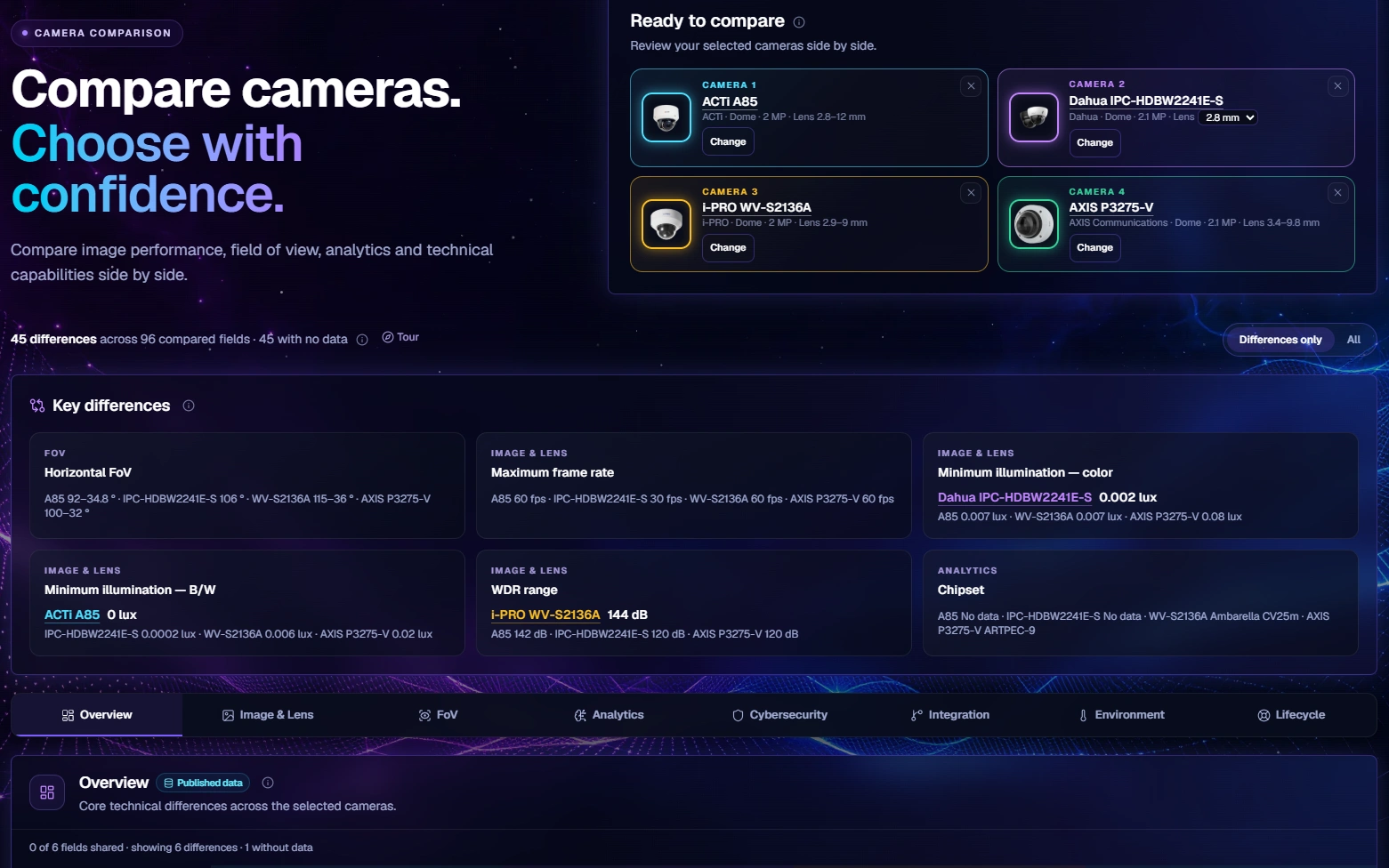Switch to the Cybersecurity tab

coord(780,715)
